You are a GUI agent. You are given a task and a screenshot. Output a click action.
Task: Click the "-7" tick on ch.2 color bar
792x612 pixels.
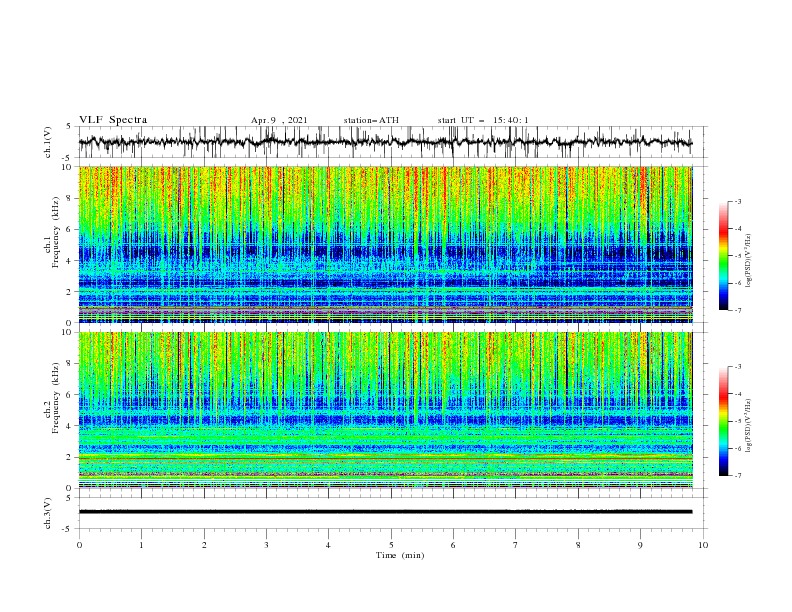737,476
